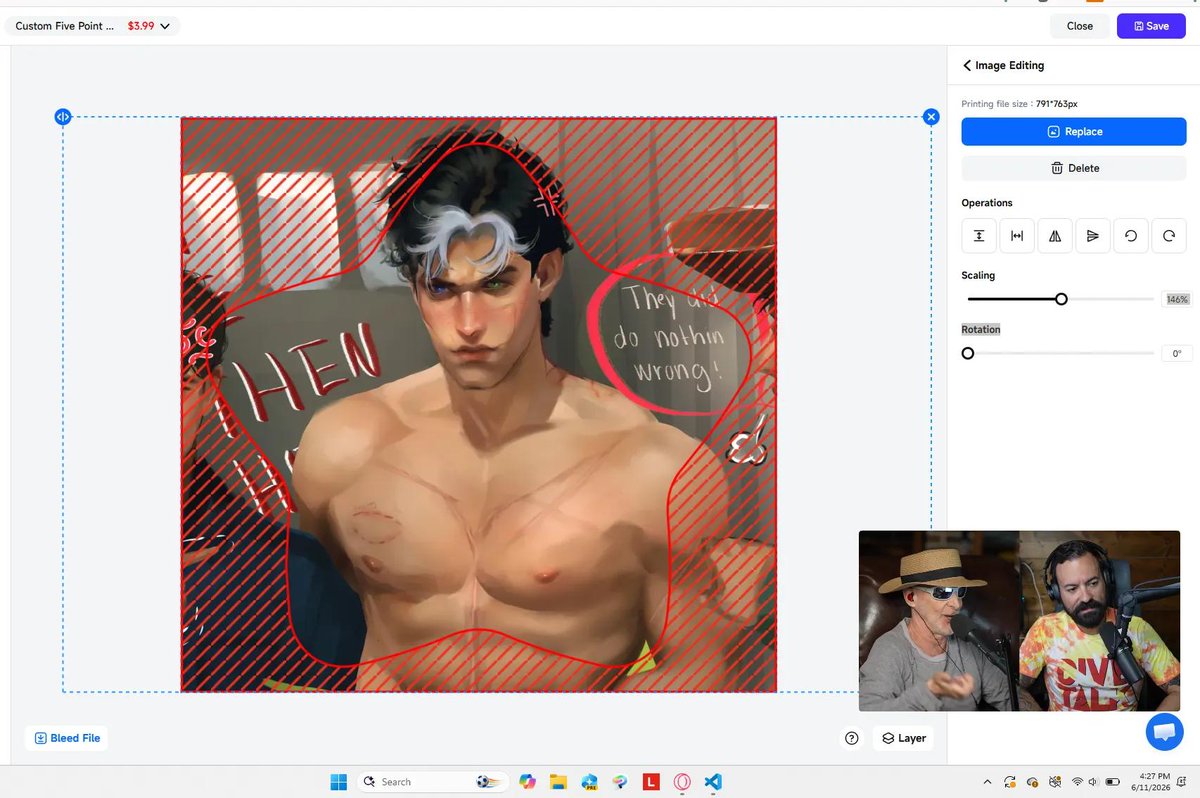Viewport: 1200px width, 798px height.
Task: Click the $3.99 price label
Action: point(141,26)
